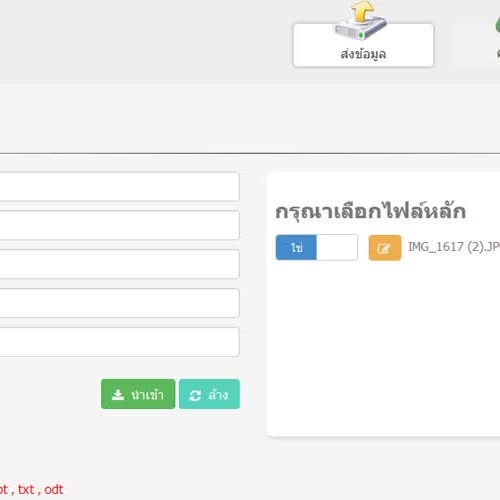The width and height of the screenshot is (500, 500).
Task: Click the orange edit icon beside IMG_1617
Action: click(385, 248)
